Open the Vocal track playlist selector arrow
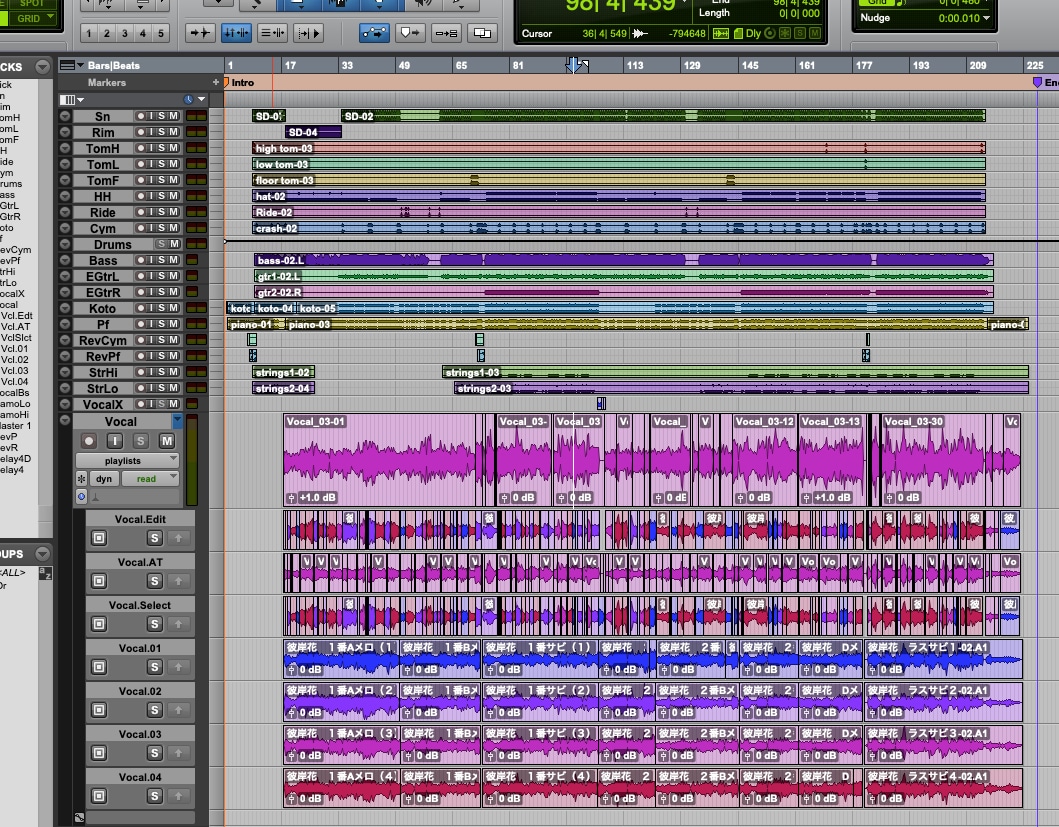Image resolution: width=1059 pixels, height=827 pixels. click(177, 421)
